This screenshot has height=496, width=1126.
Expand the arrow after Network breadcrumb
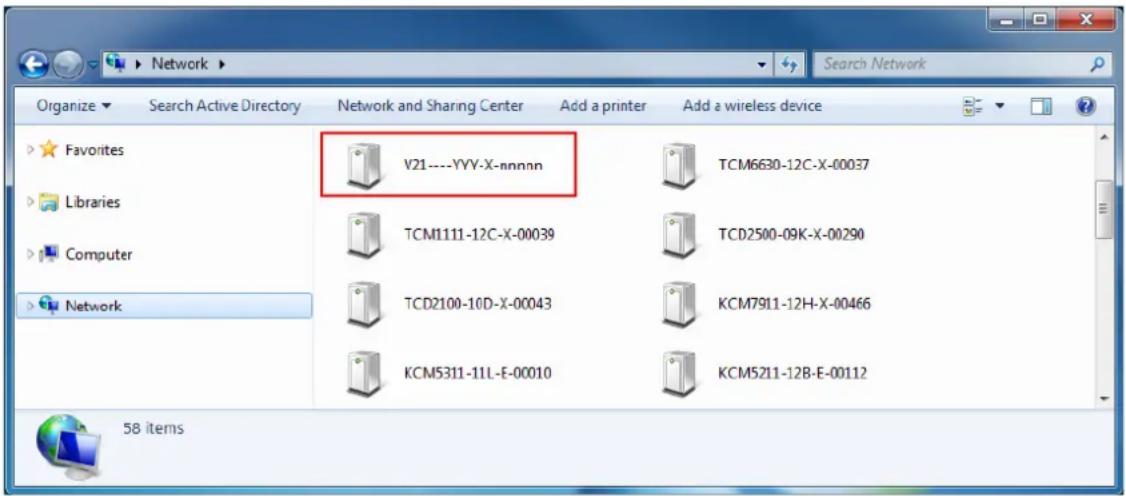click(222, 64)
